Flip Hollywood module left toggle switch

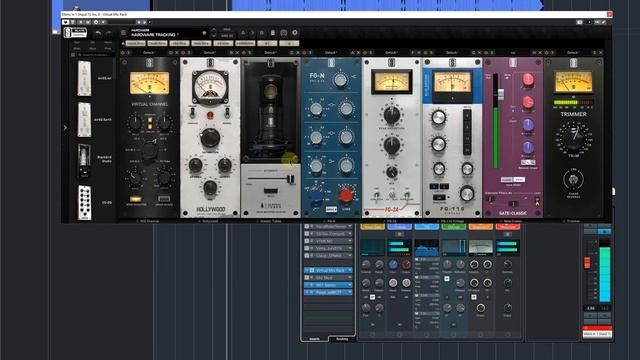[193, 113]
